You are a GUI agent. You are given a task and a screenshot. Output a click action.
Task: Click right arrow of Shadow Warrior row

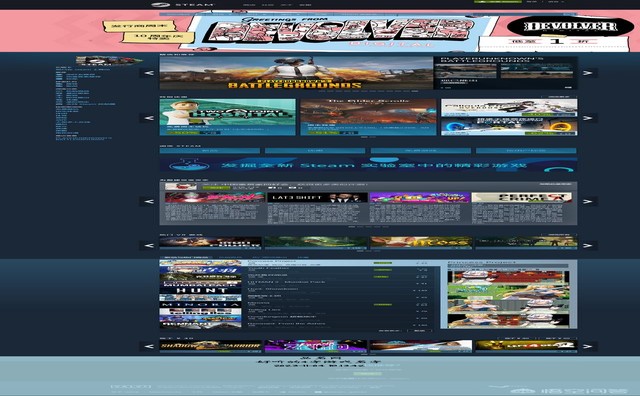click(x=587, y=346)
